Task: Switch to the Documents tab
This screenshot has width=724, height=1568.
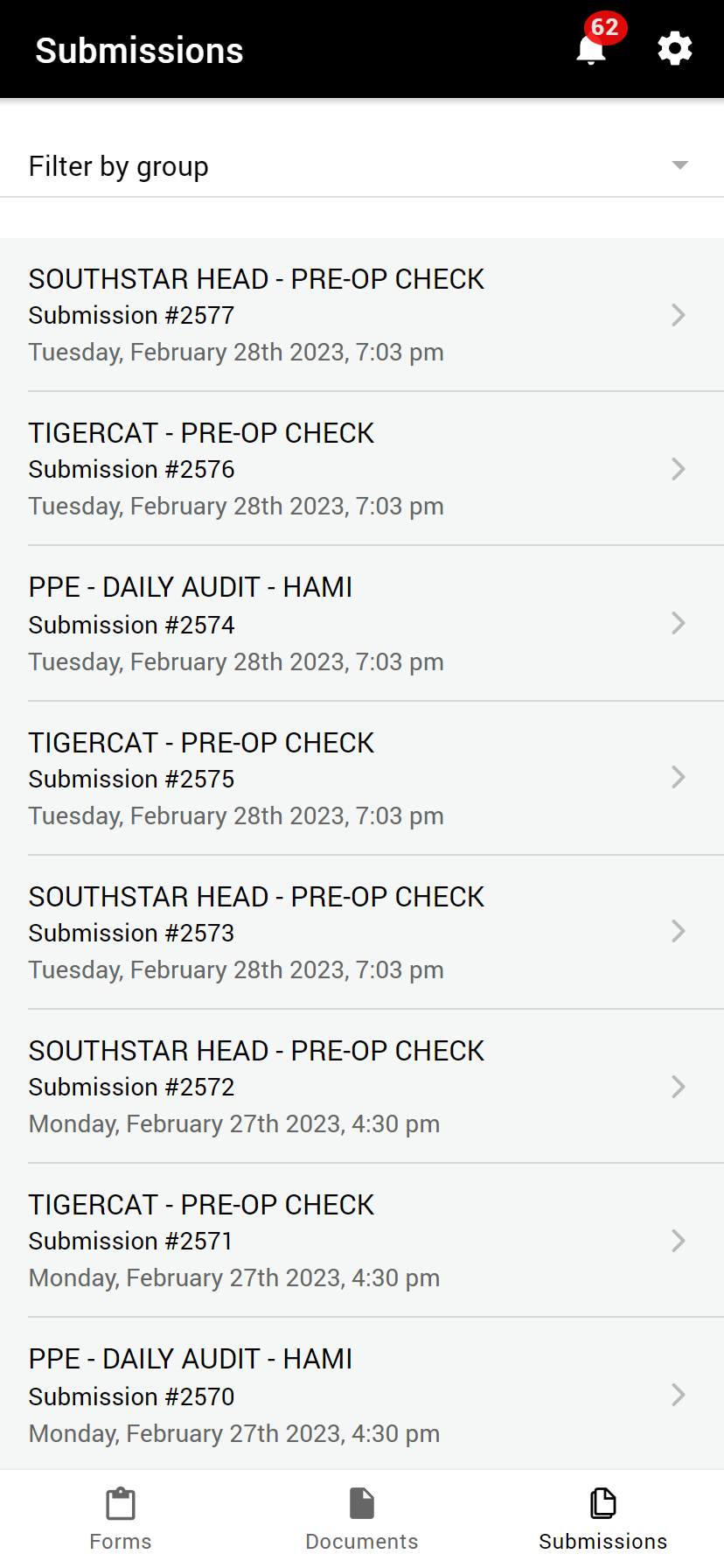Action: 362,1519
